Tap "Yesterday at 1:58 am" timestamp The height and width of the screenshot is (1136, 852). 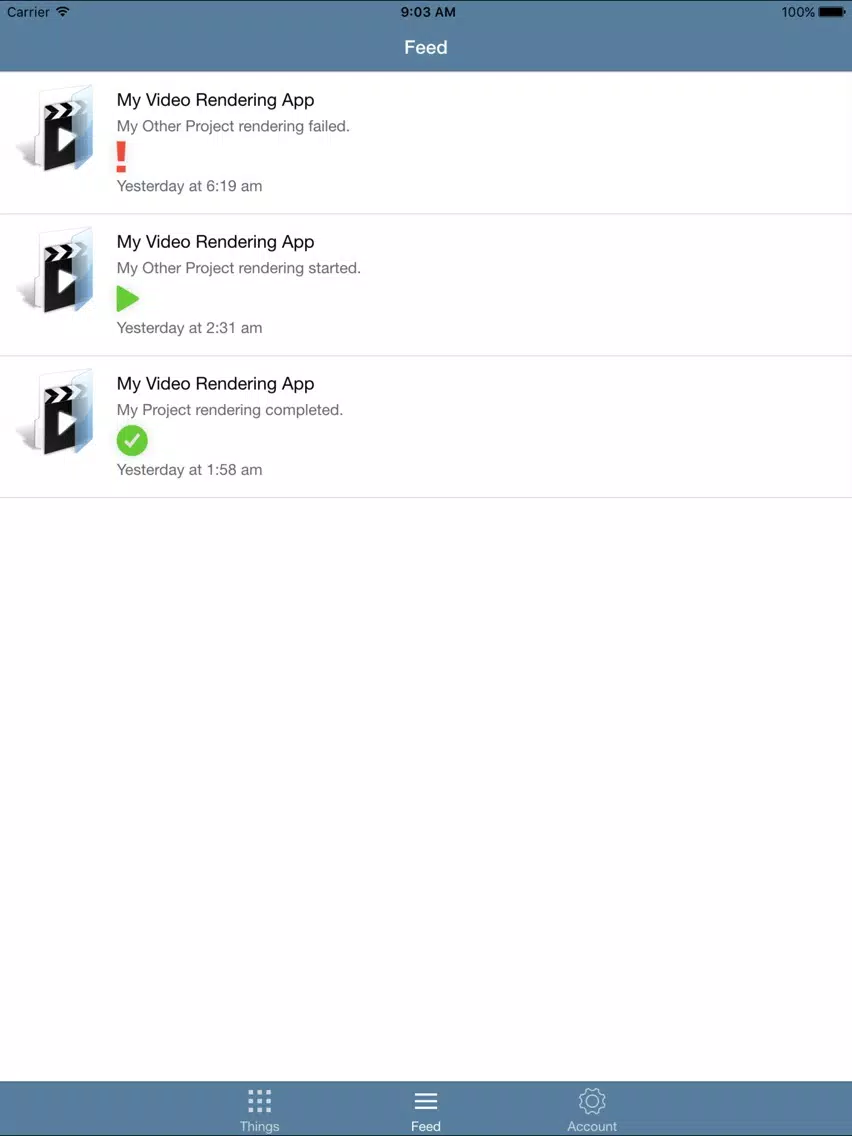click(189, 470)
